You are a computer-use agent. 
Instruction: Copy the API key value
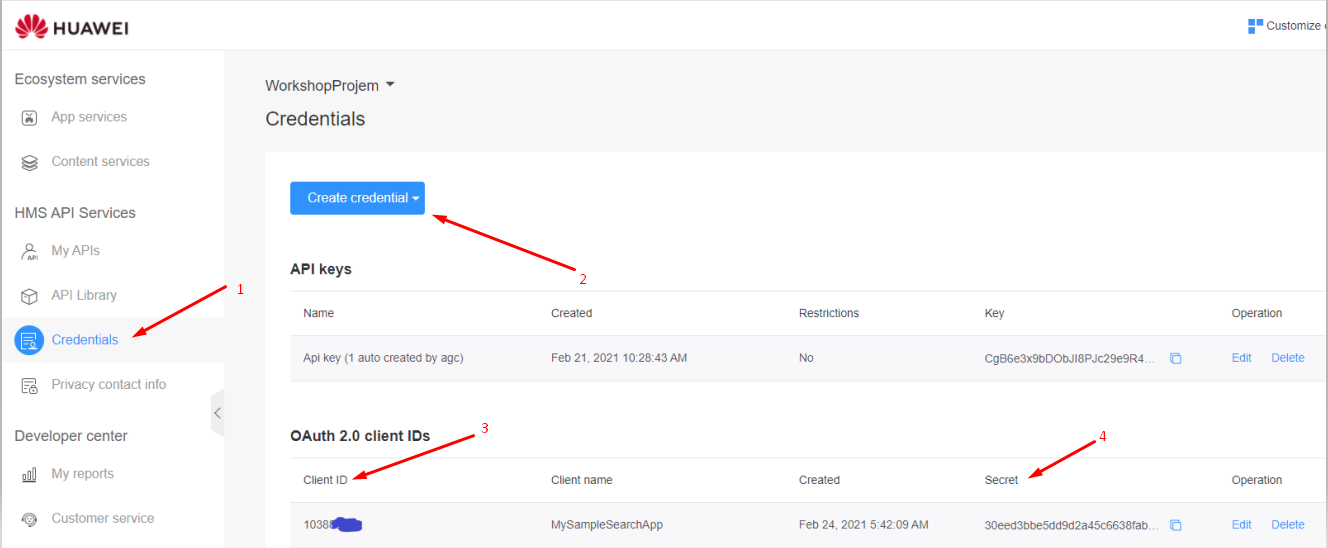tap(1176, 358)
